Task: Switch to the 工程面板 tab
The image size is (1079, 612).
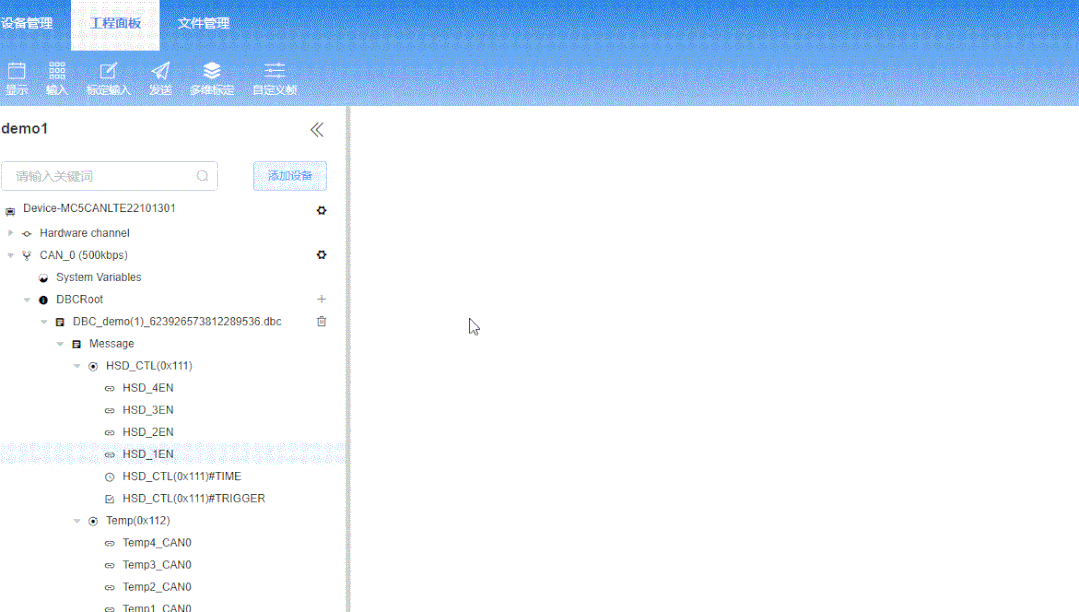Action: pyautogui.click(x=115, y=25)
